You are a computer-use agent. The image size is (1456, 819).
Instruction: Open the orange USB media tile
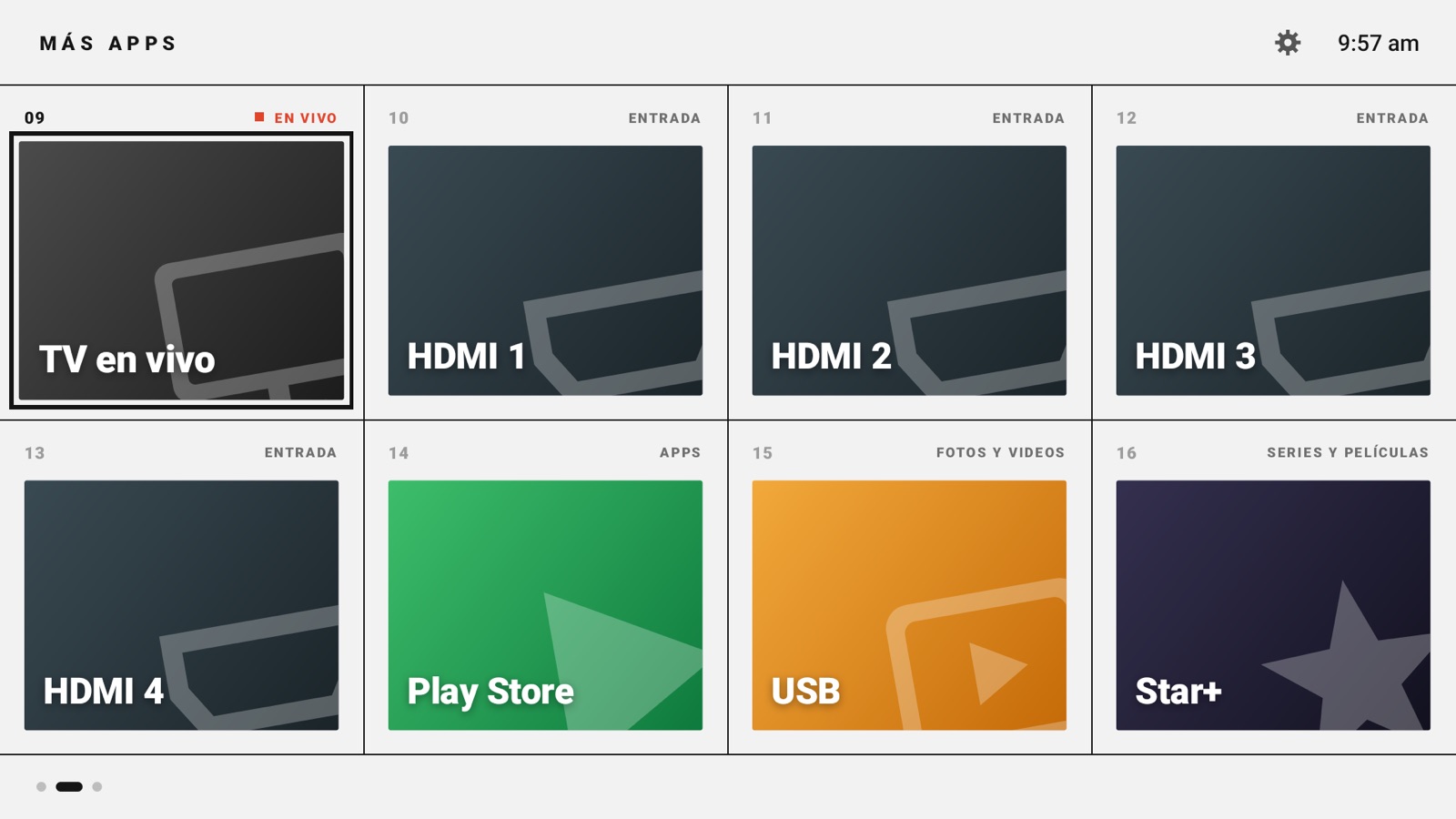pos(909,605)
